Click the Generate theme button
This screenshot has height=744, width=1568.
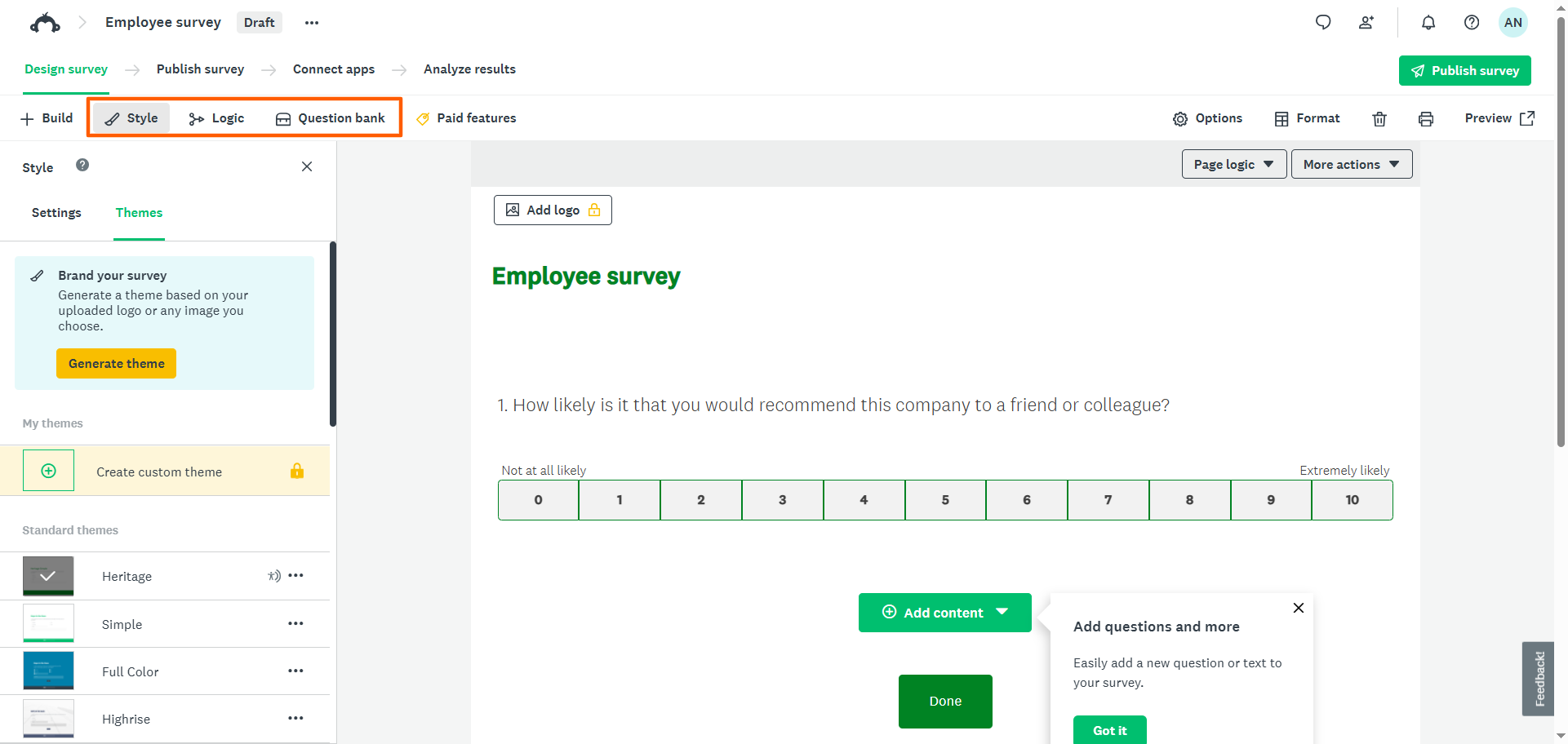(116, 364)
